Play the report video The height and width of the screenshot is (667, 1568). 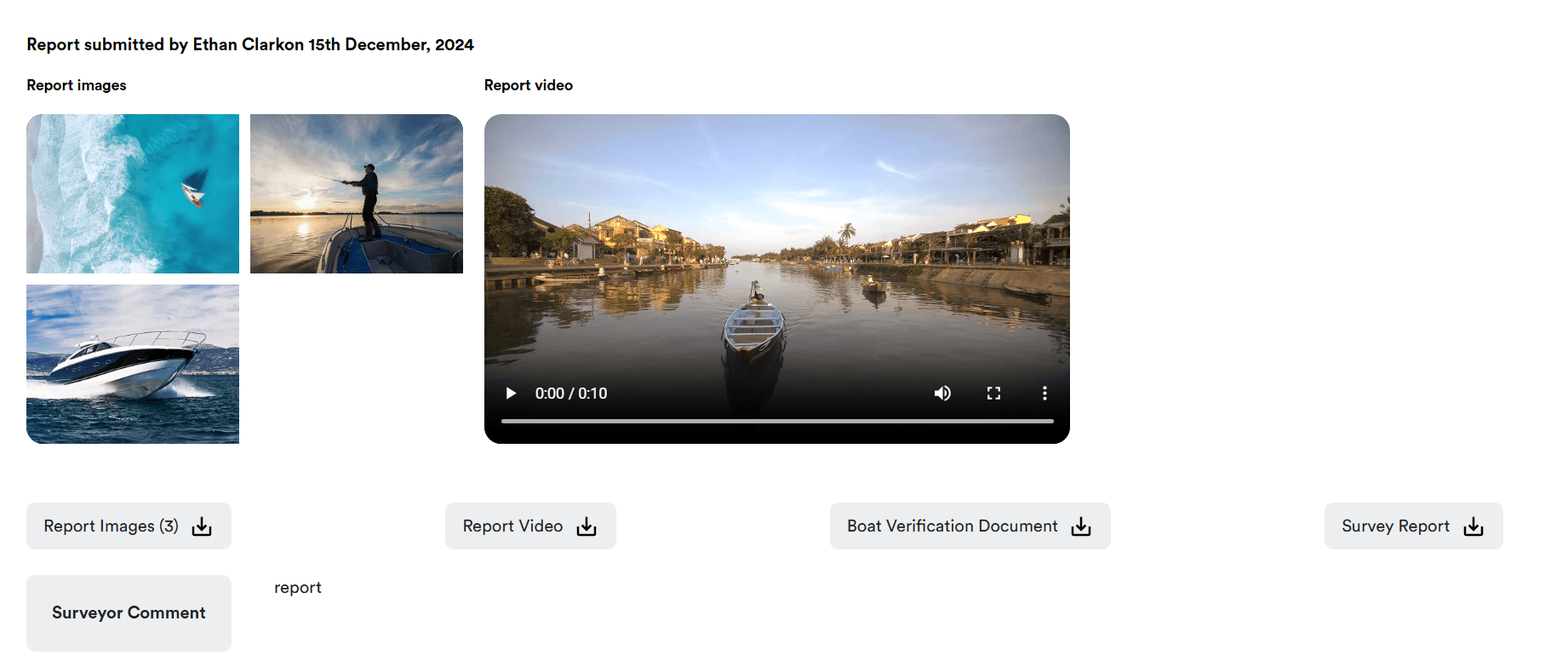coord(511,393)
